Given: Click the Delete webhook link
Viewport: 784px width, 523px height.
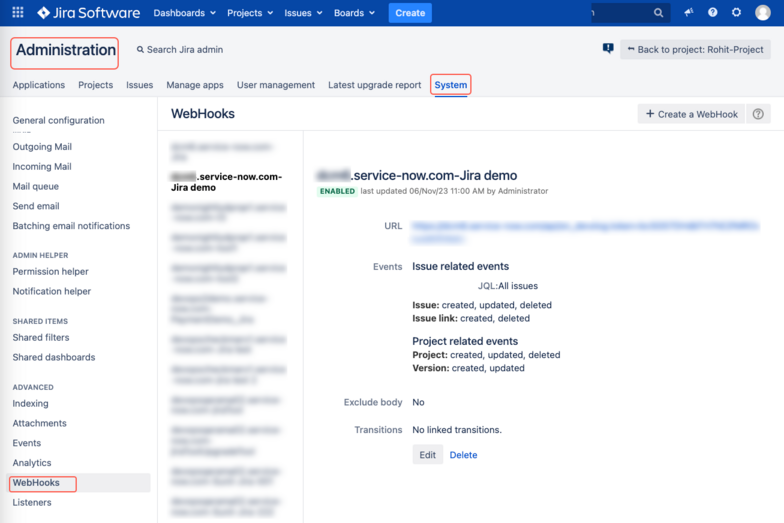Looking at the screenshot, I should pyautogui.click(x=463, y=455).
